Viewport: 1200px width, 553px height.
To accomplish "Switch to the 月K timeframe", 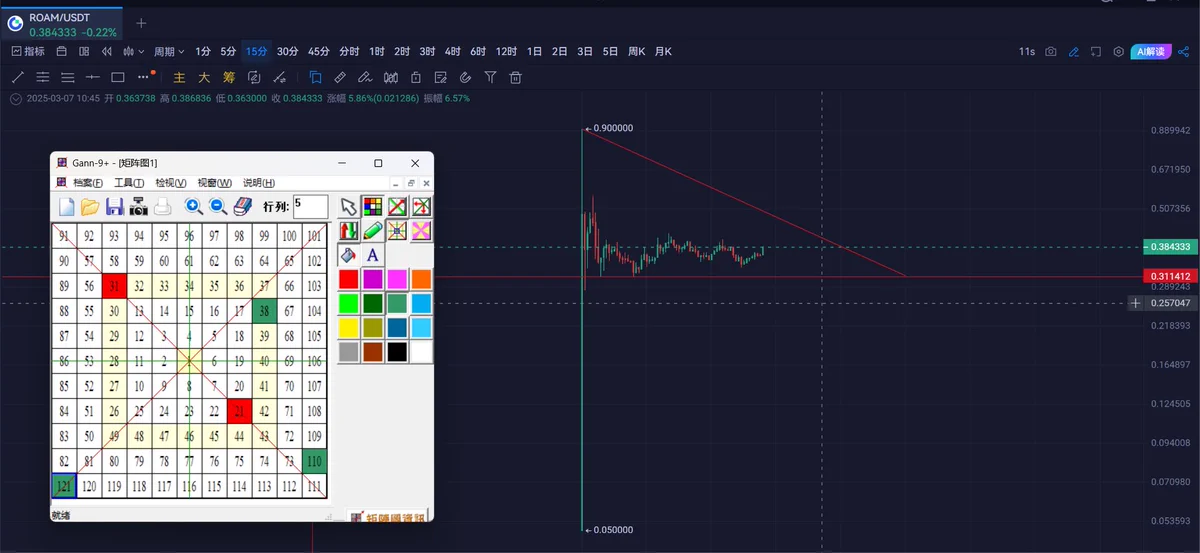I will [663, 51].
